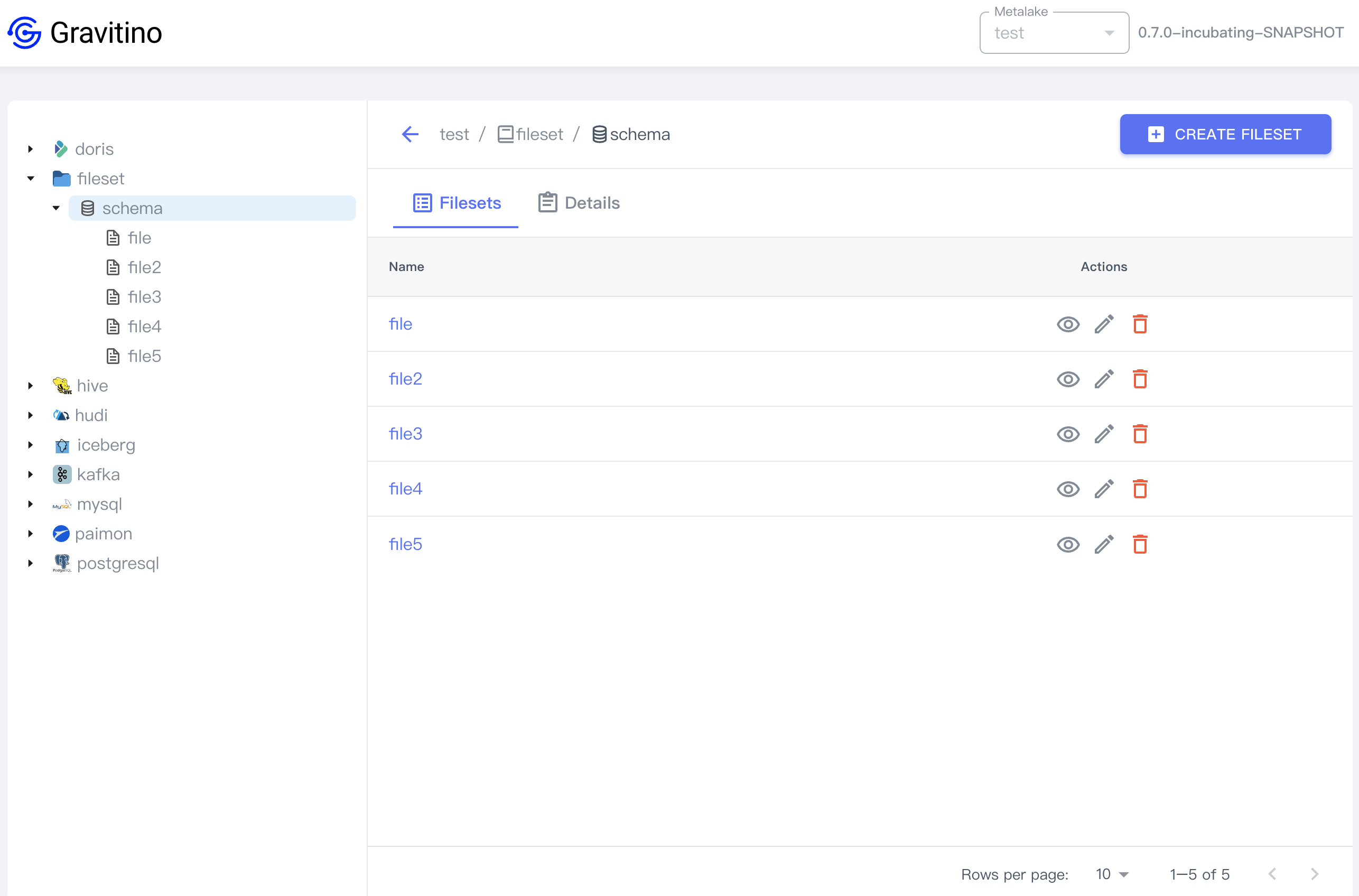Click the schema icon in breadcrumb

click(597, 135)
